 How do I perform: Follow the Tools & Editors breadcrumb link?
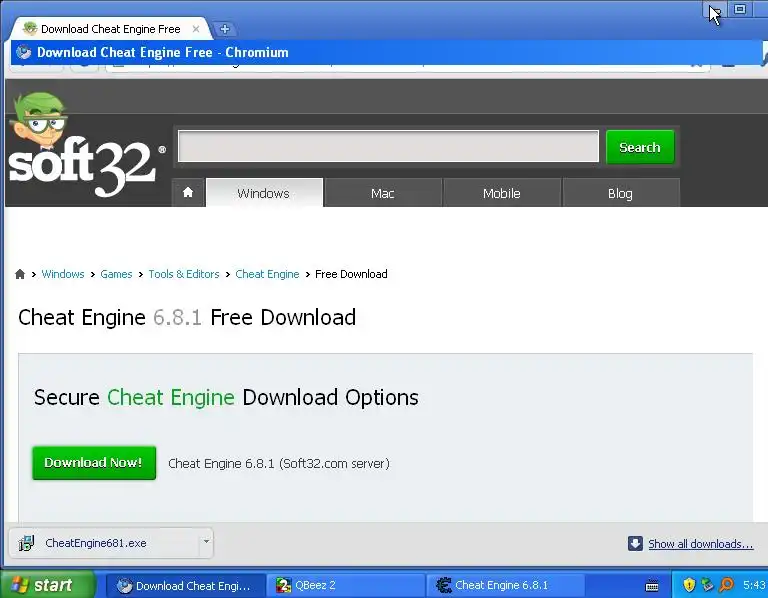tap(184, 274)
